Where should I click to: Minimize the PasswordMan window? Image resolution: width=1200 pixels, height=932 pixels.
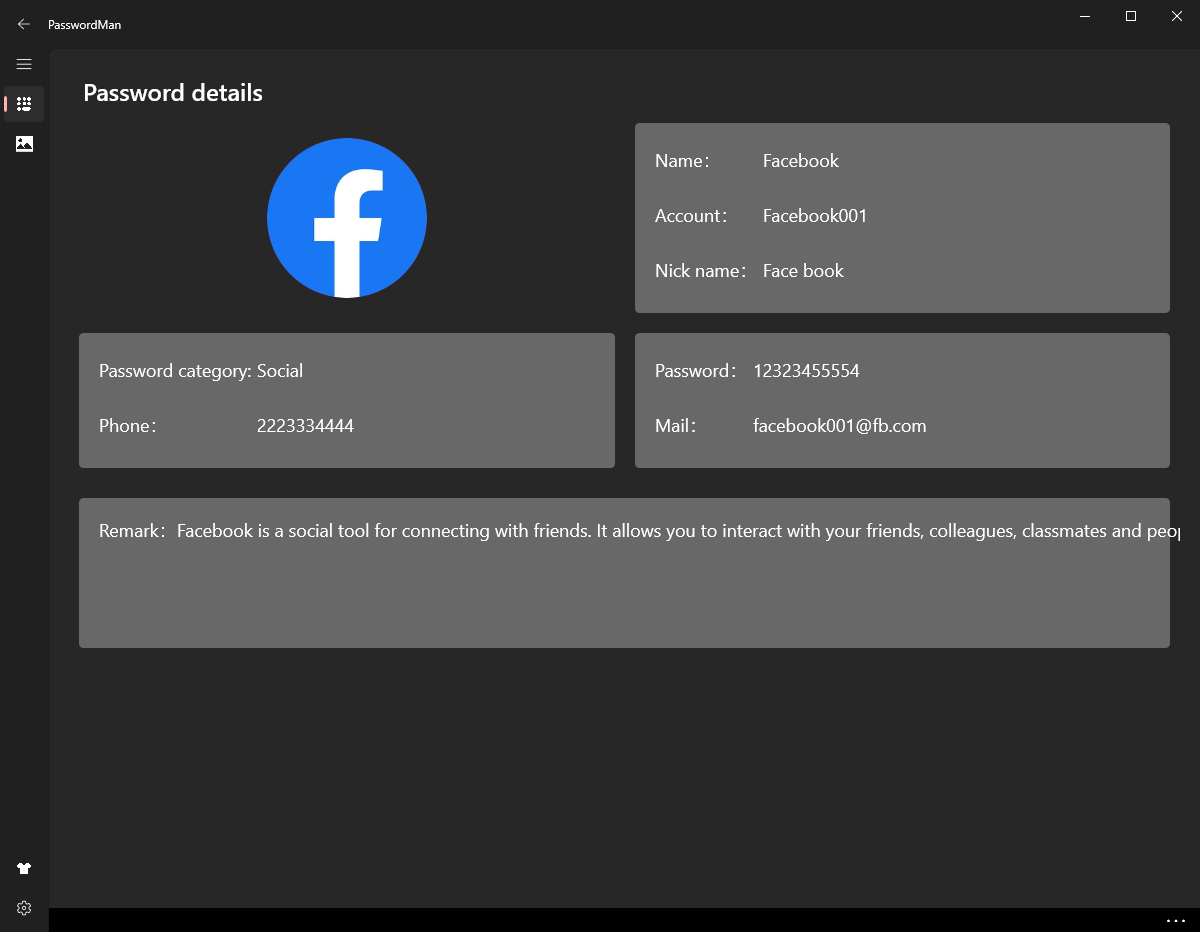(x=1085, y=16)
